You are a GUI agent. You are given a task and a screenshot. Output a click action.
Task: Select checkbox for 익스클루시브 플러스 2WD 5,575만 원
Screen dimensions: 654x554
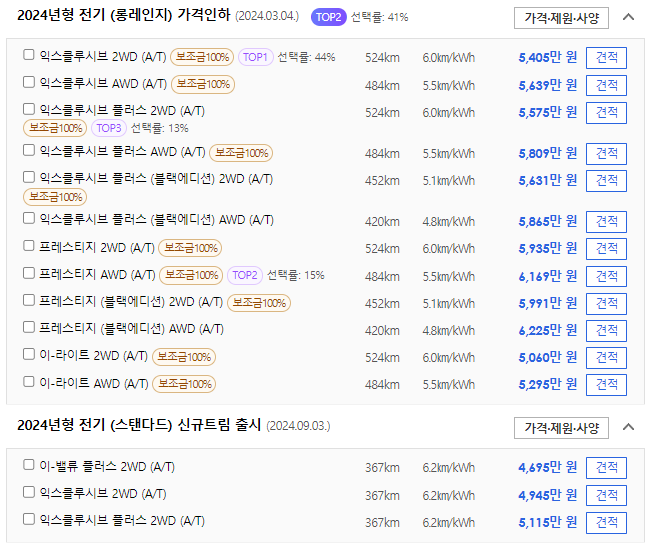point(28,109)
